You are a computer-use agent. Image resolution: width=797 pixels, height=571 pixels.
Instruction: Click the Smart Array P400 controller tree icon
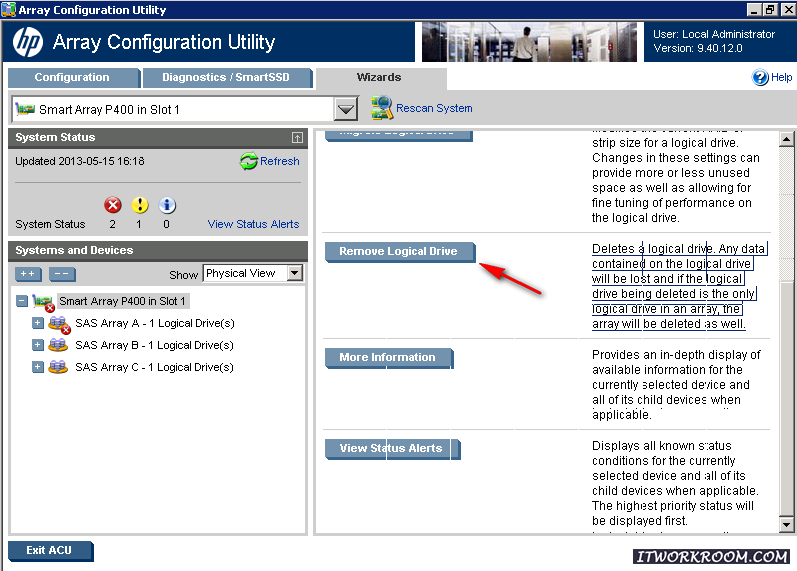coord(43,302)
